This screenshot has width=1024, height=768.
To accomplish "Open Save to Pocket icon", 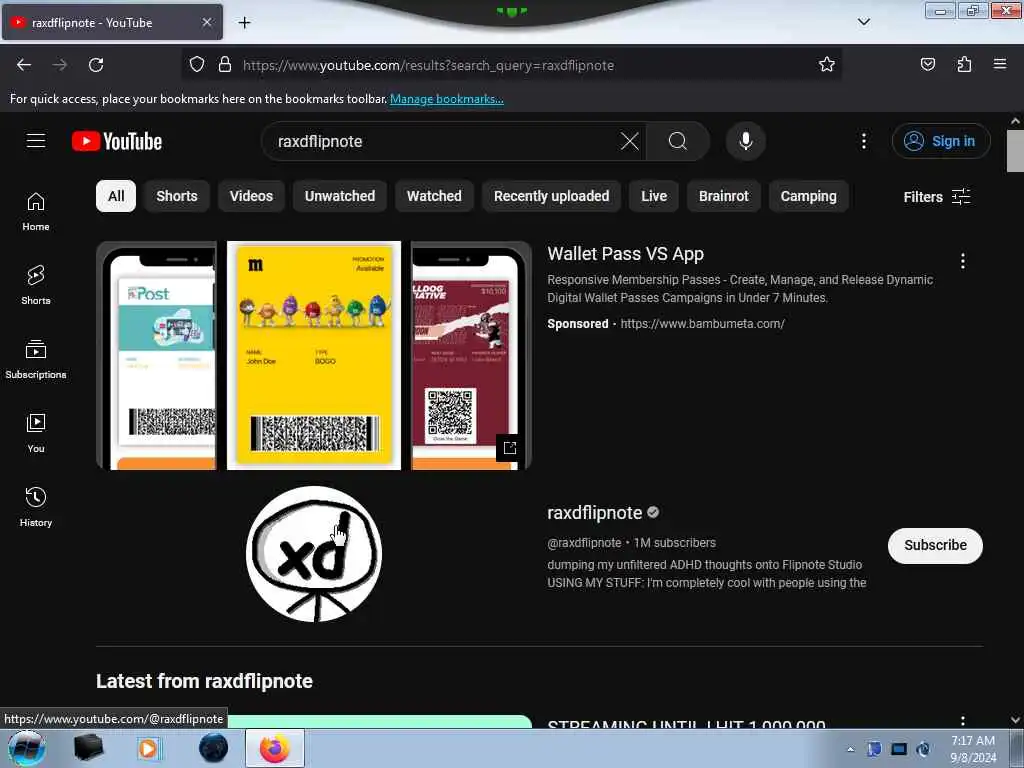I will coord(927,65).
